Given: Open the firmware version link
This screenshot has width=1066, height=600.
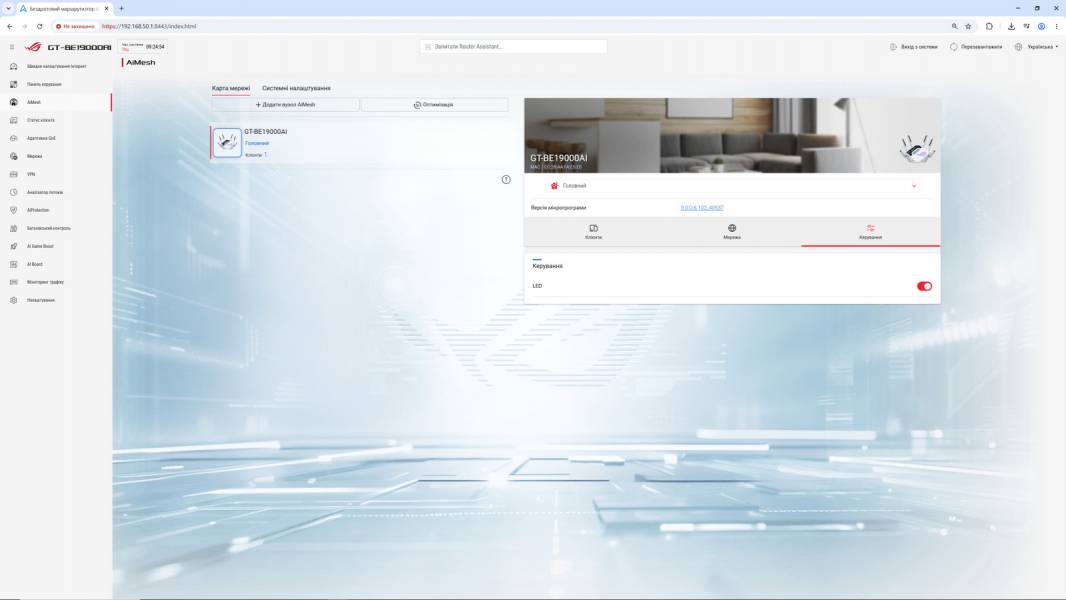Looking at the screenshot, I should [702, 208].
